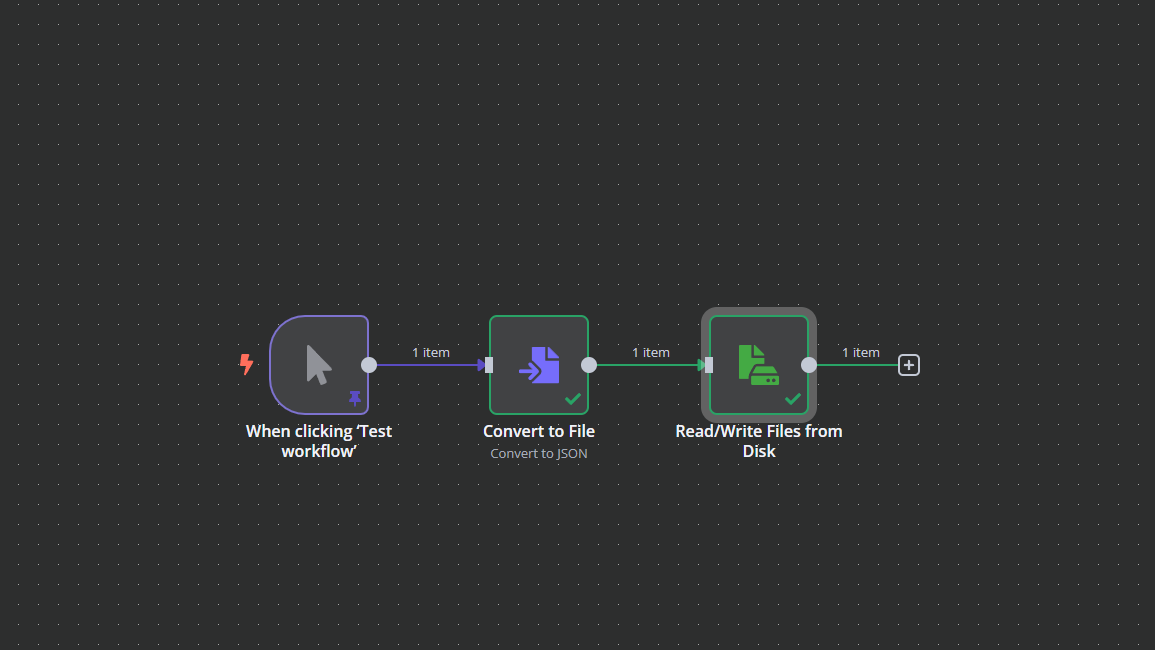Click the "Convert to JSON" subtitle text

538,453
